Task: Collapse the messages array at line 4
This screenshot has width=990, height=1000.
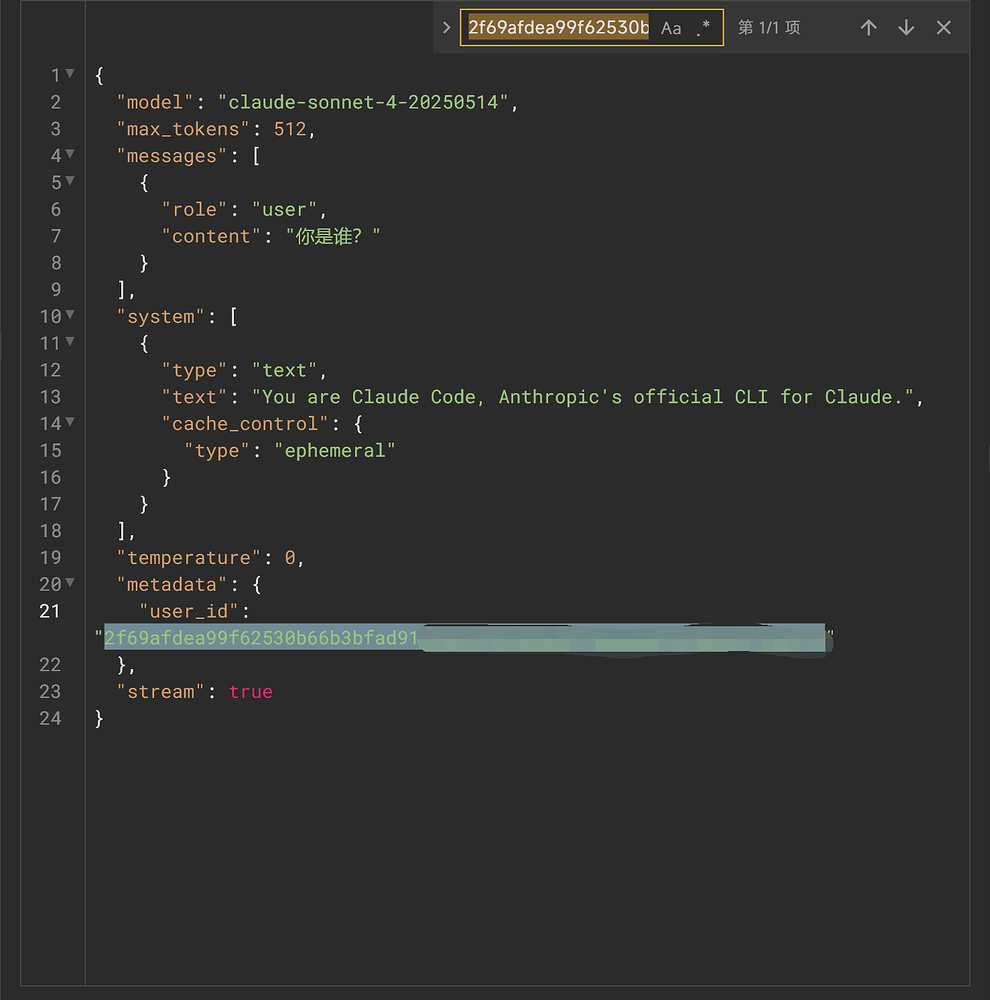Action: click(x=70, y=154)
